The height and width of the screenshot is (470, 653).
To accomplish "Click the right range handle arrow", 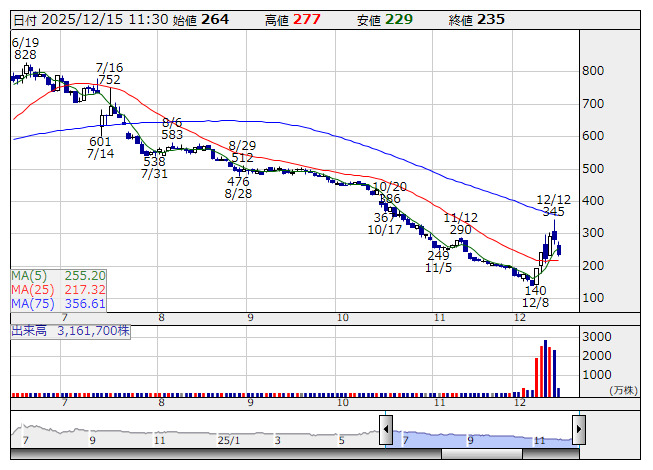I will pyautogui.click(x=578, y=429).
